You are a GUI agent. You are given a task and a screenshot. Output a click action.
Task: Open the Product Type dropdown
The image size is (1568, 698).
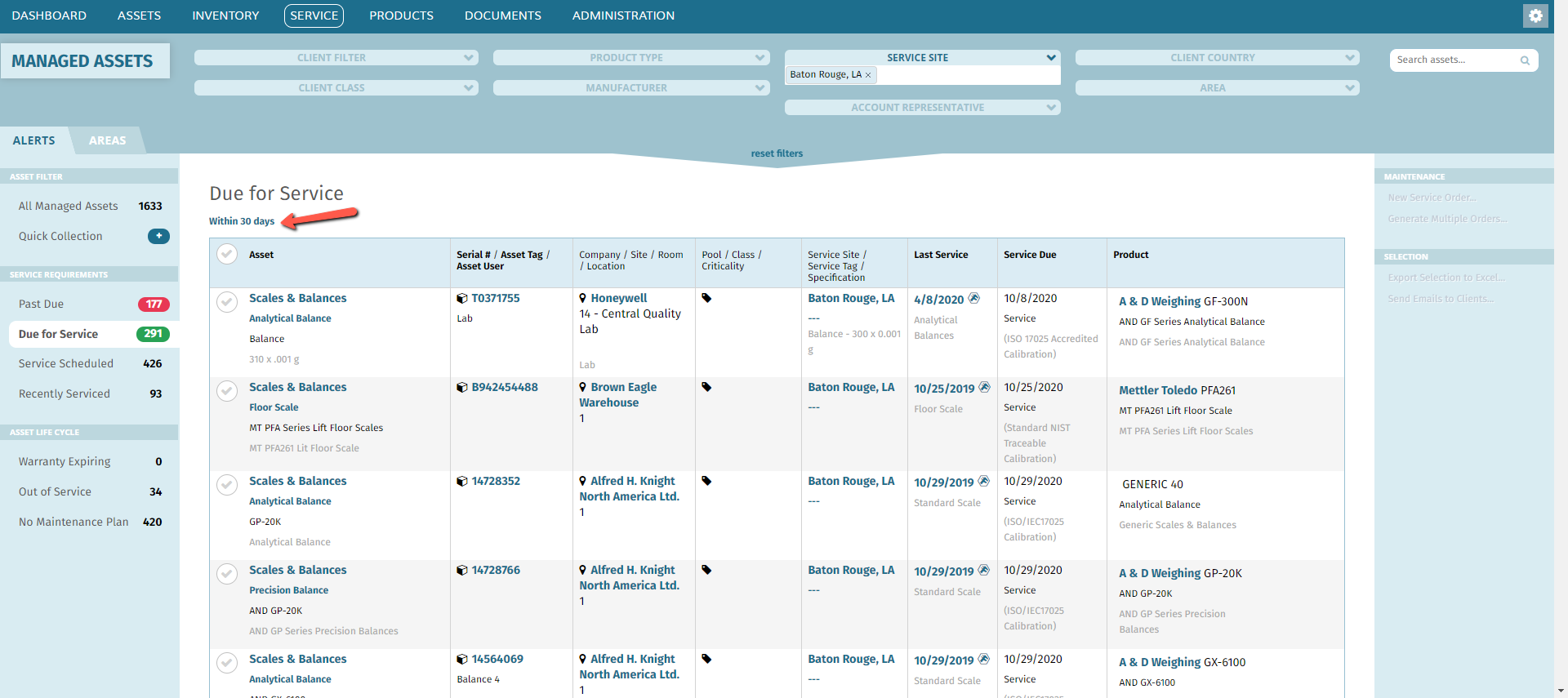point(631,58)
